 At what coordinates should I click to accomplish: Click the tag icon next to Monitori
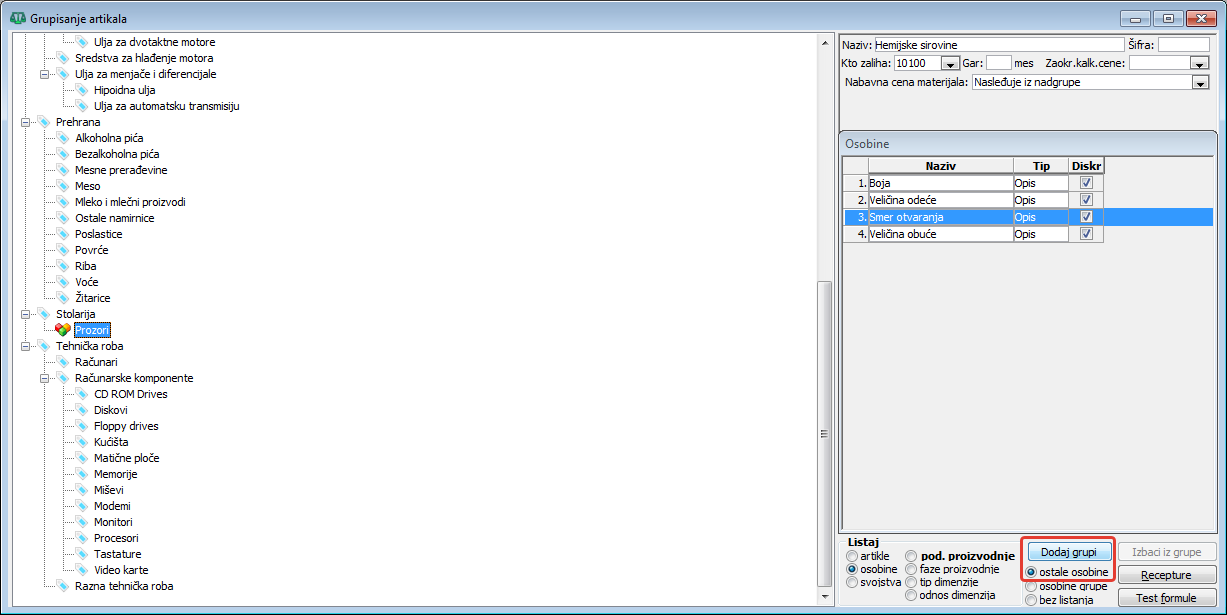coord(82,522)
